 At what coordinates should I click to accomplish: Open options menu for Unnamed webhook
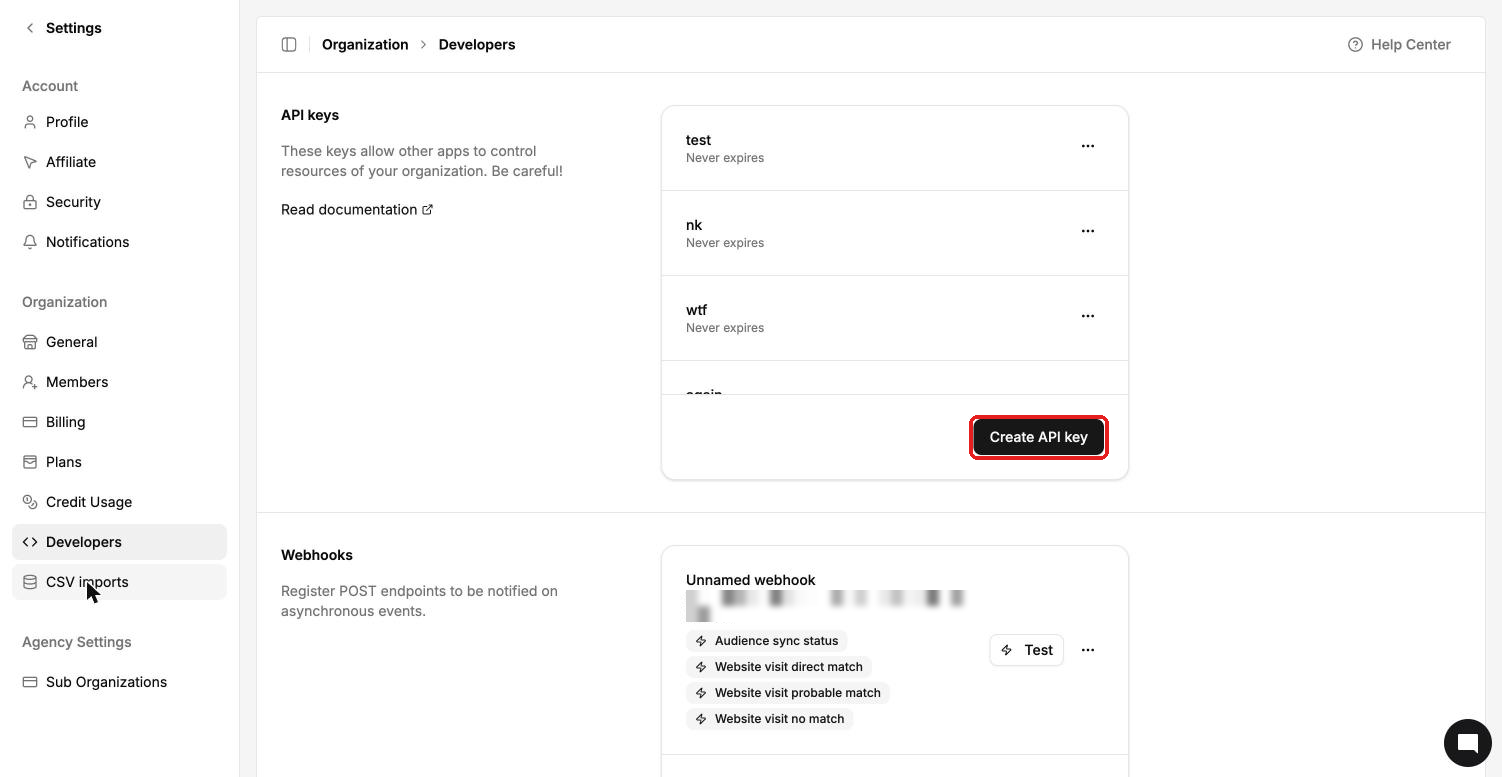[x=1088, y=650]
